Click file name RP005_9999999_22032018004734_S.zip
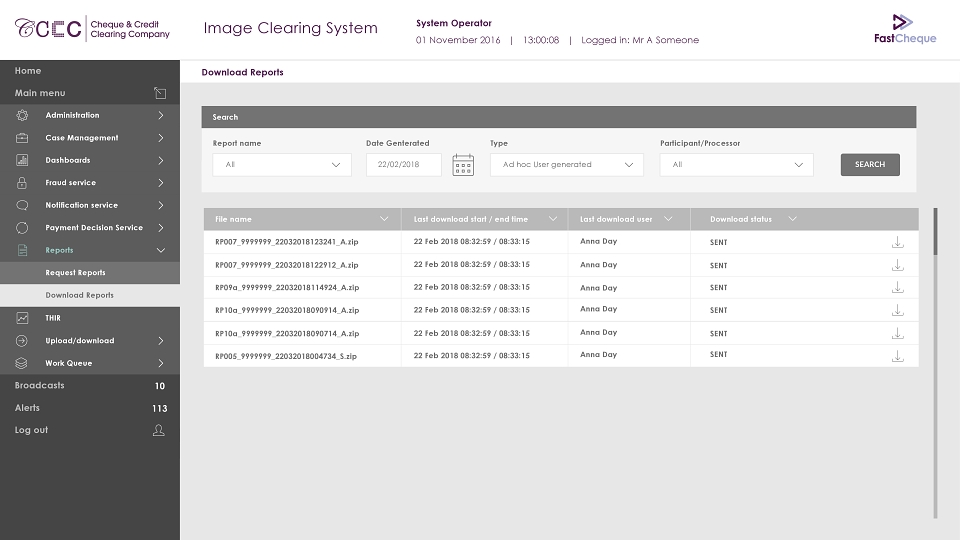The image size is (960, 540). (x=286, y=356)
